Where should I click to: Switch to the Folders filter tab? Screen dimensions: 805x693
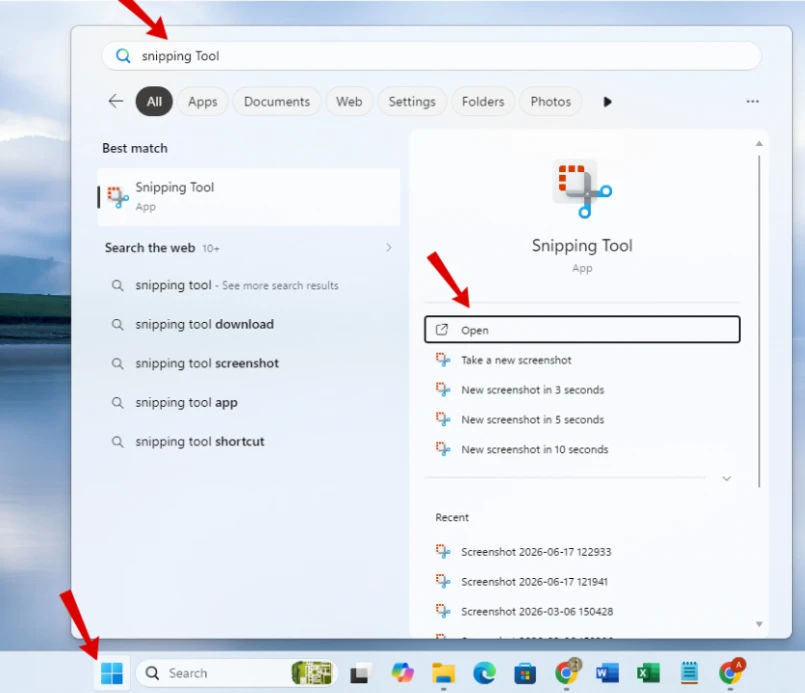coord(483,102)
